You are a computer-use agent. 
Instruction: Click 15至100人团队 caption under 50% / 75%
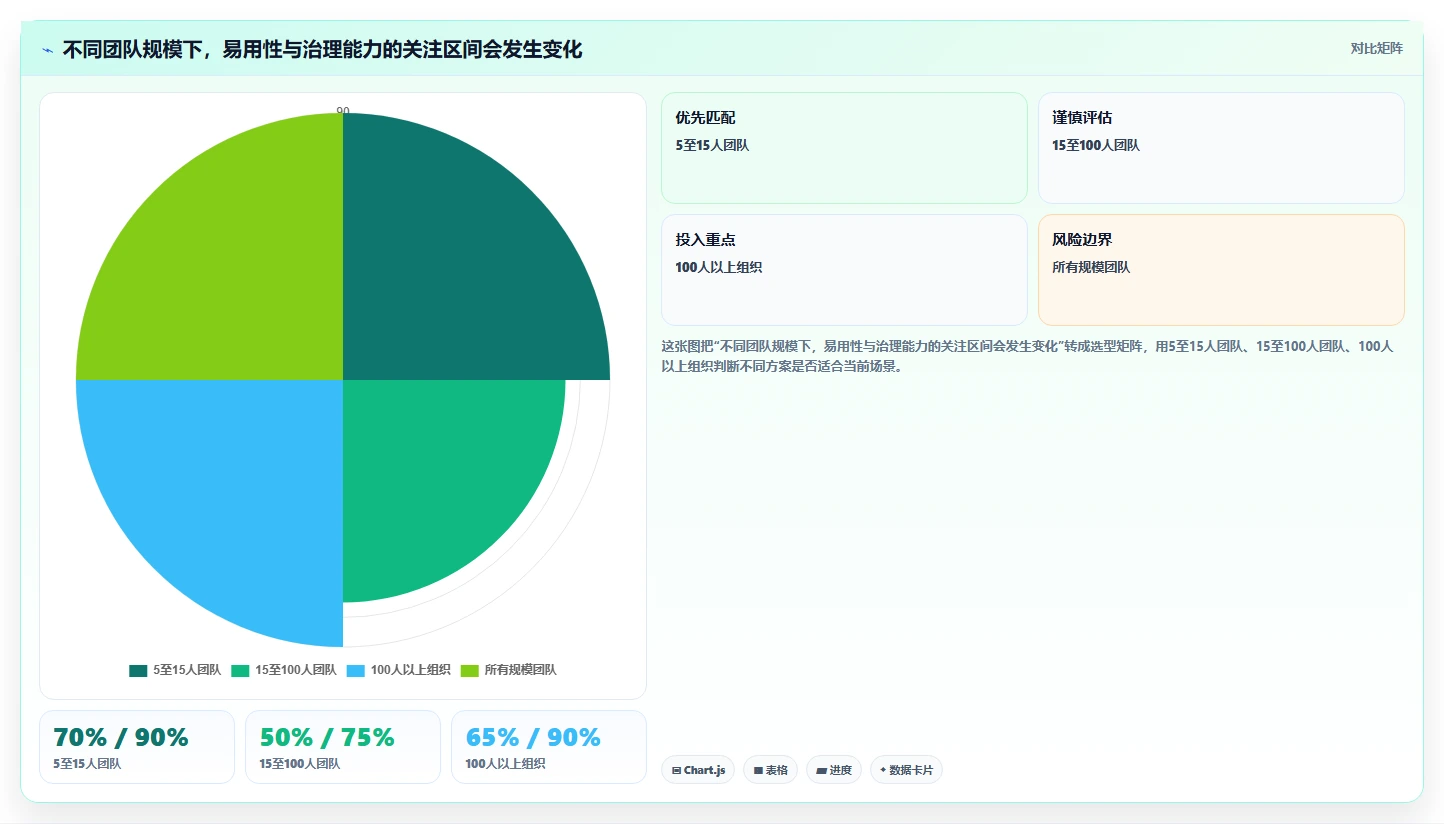click(x=299, y=764)
